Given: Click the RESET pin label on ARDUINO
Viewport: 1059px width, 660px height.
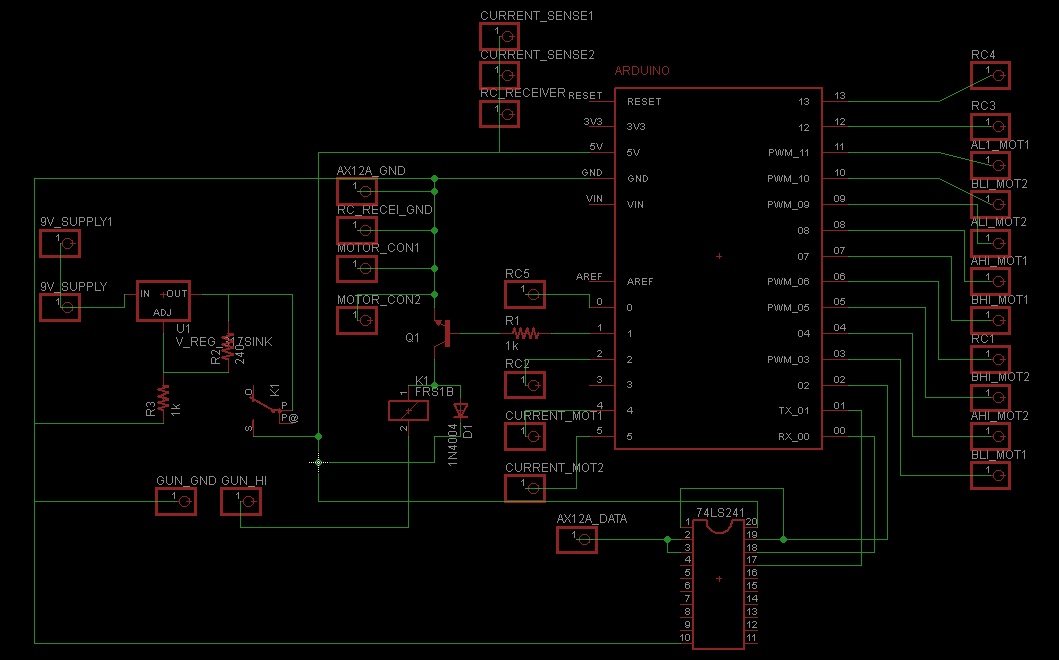Looking at the screenshot, I should pyautogui.click(x=644, y=101).
